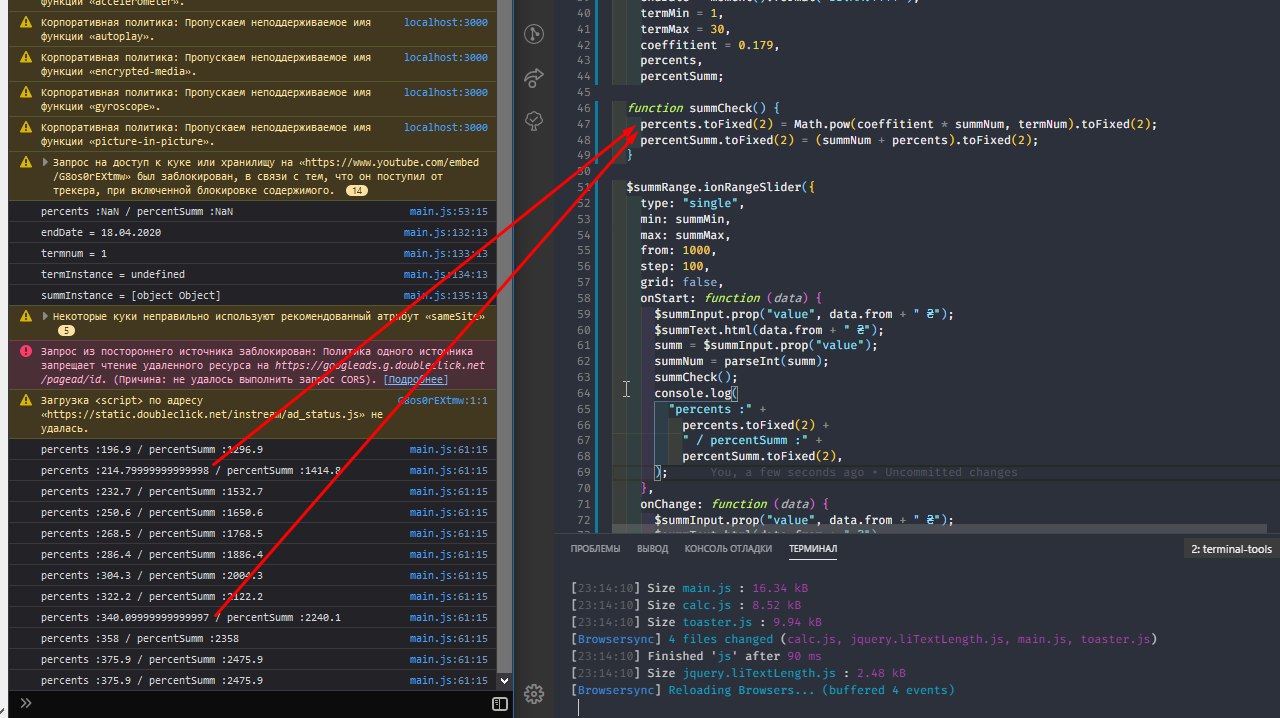The width and height of the screenshot is (1280, 718).
Task: Switch to the КОНСОЛЬ ОТЛАДКИ panel tab
Action: pos(728,549)
